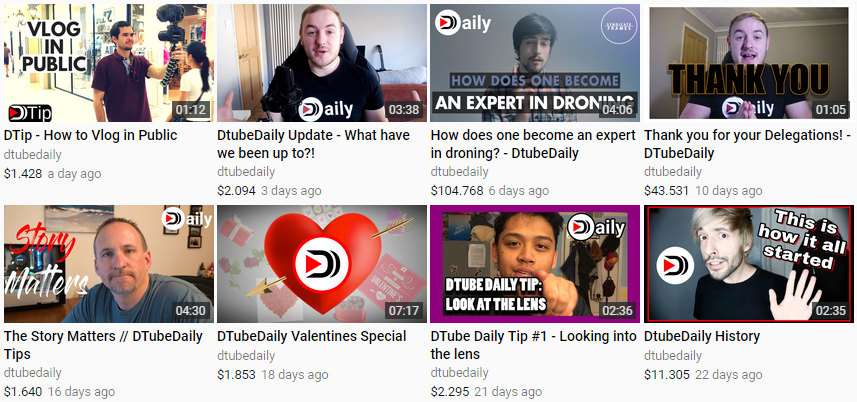Click title 'How does one become an expert in droning?'
The width and height of the screenshot is (857, 402).
(x=533, y=144)
